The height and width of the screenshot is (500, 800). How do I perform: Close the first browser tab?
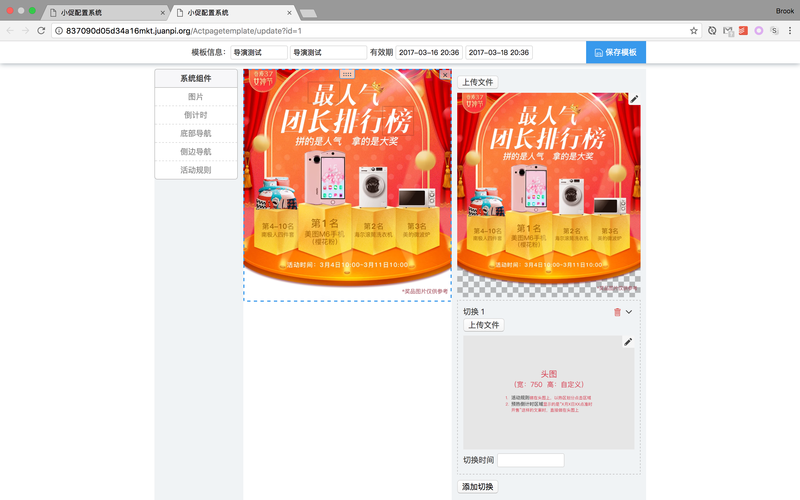pyautogui.click(x=163, y=13)
